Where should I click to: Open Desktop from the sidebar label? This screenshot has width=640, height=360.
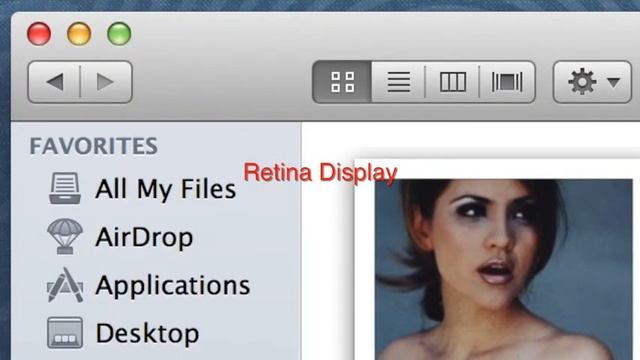click(x=147, y=334)
